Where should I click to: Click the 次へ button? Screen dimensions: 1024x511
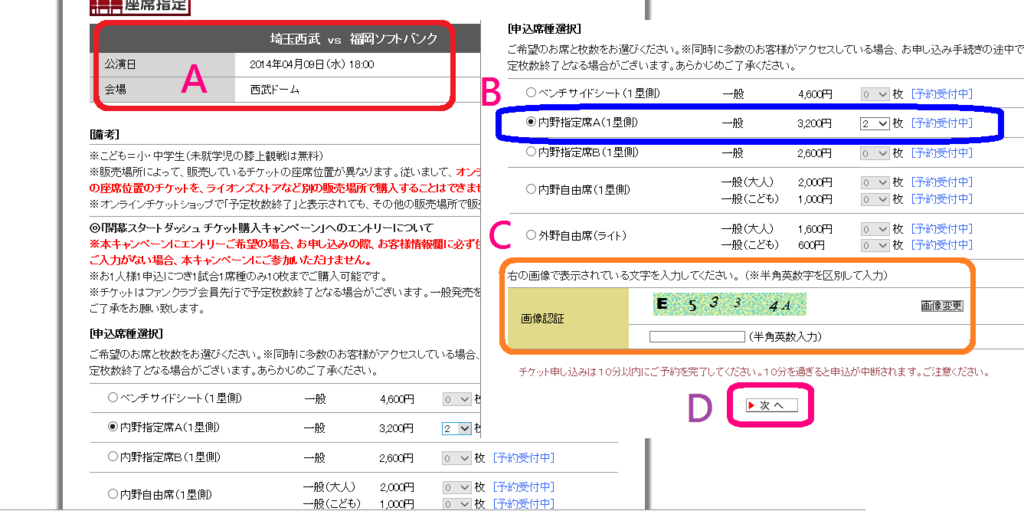(772, 405)
